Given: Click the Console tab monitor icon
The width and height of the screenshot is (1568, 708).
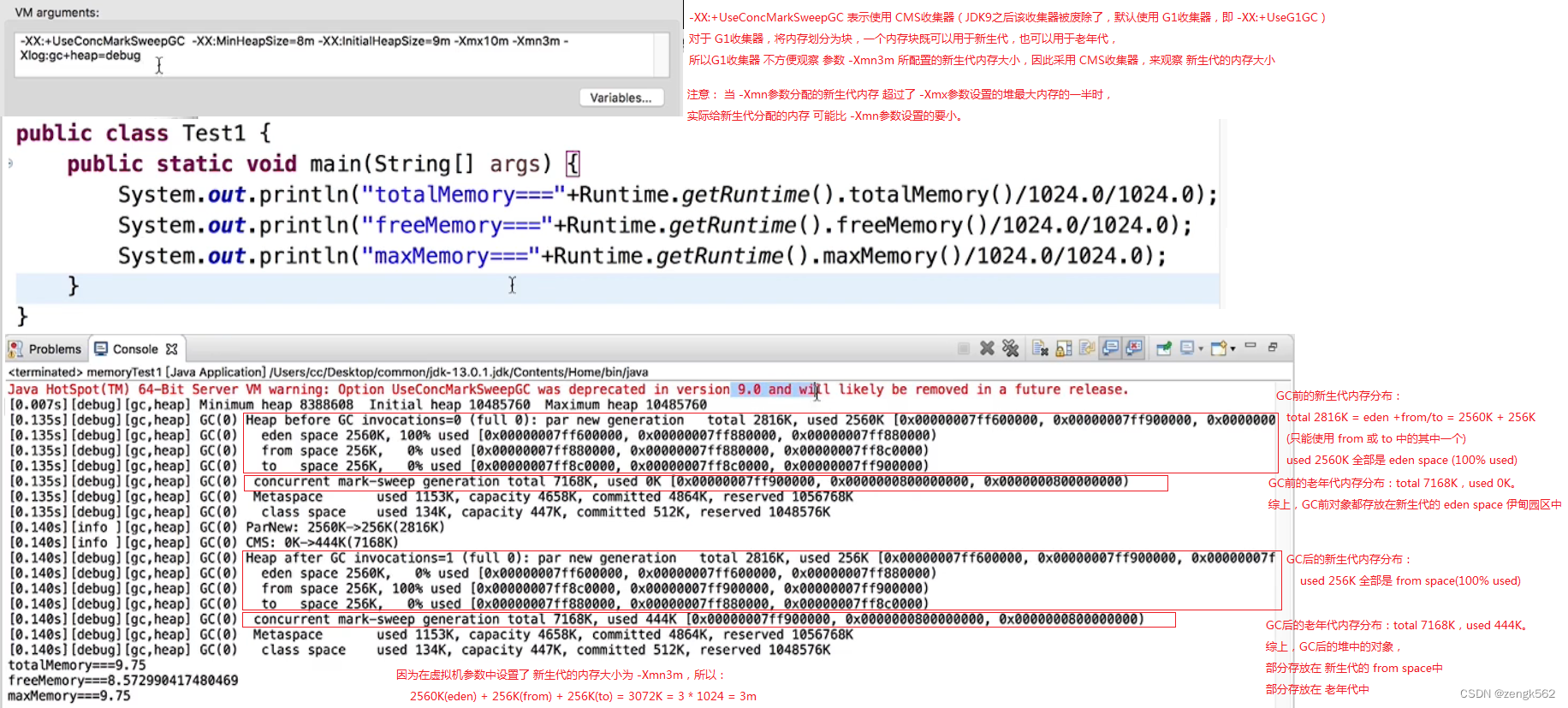Looking at the screenshot, I should click(x=101, y=348).
